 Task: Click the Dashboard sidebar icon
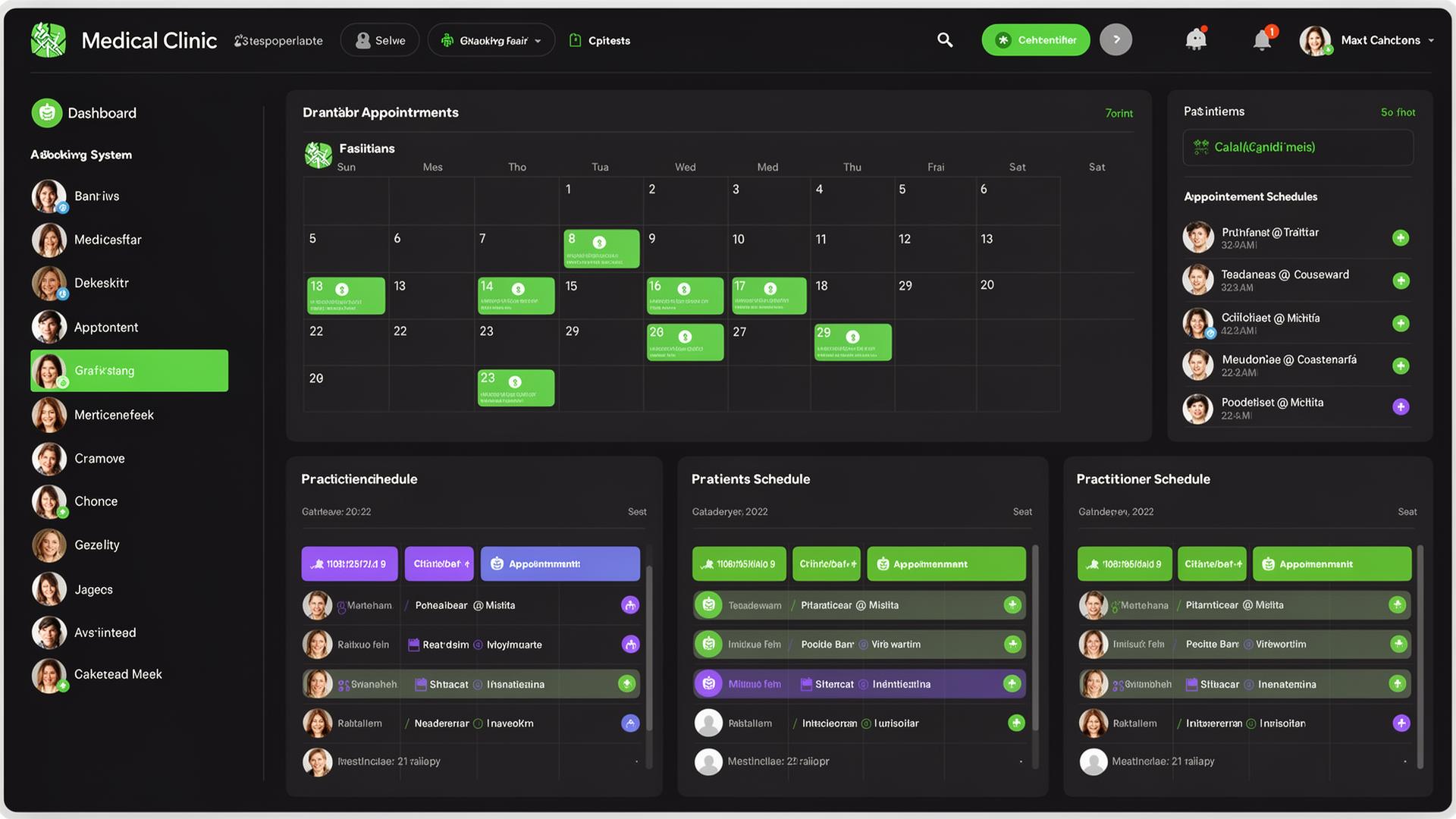pos(47,113)
